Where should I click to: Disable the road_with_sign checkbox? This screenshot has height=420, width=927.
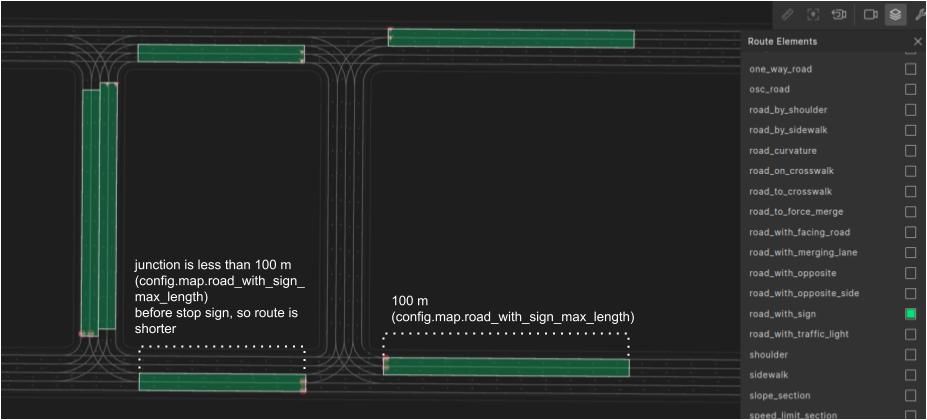[x=910, y=314]
